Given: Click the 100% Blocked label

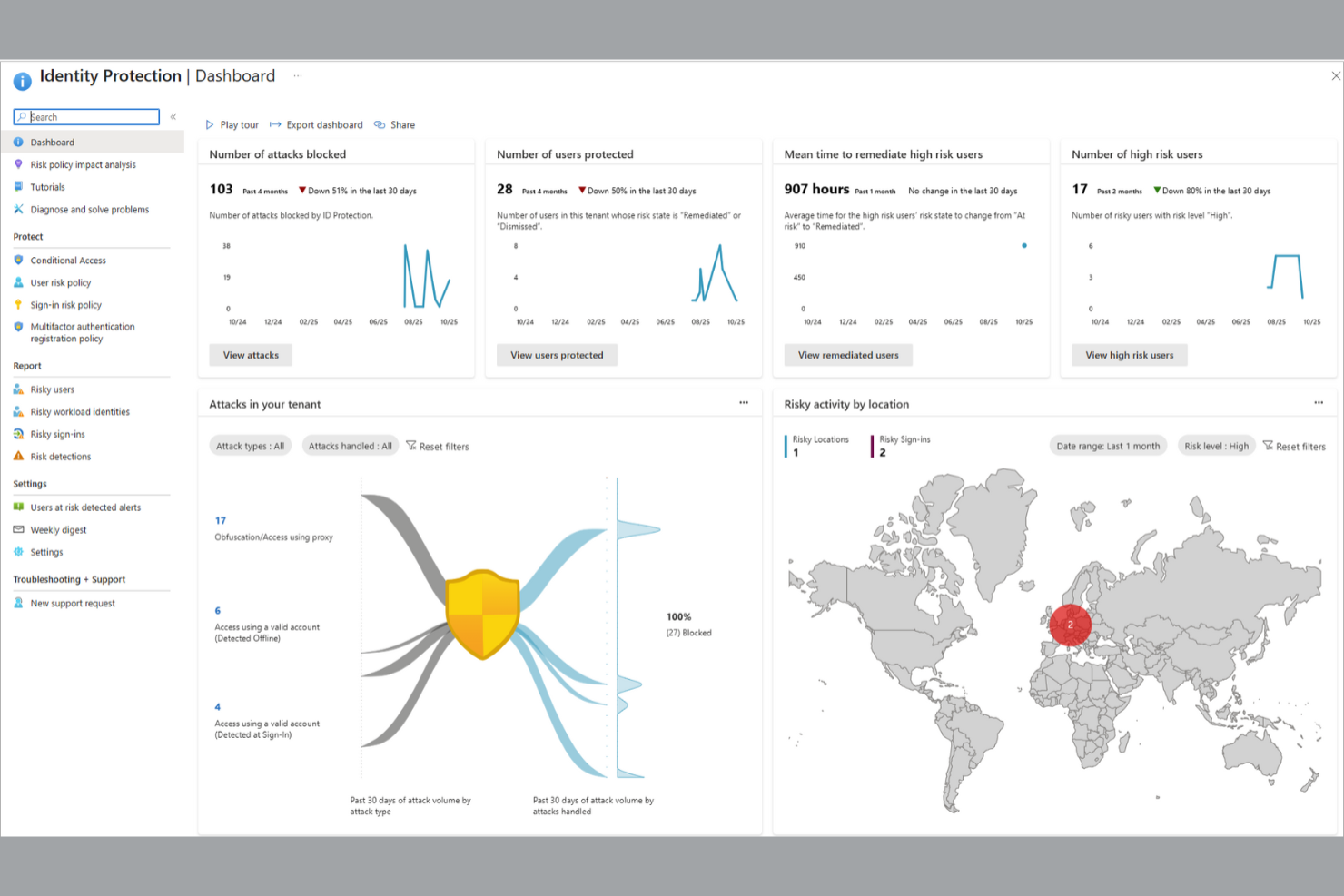Looking at the screenshot, I should 688,625.
